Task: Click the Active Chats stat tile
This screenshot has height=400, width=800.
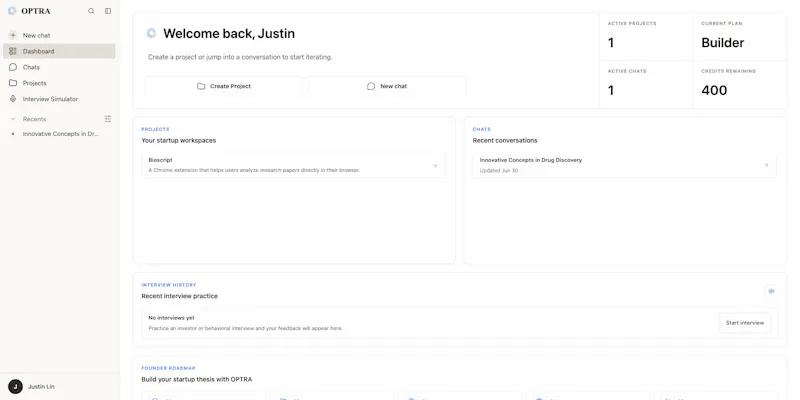Action: 646,85
